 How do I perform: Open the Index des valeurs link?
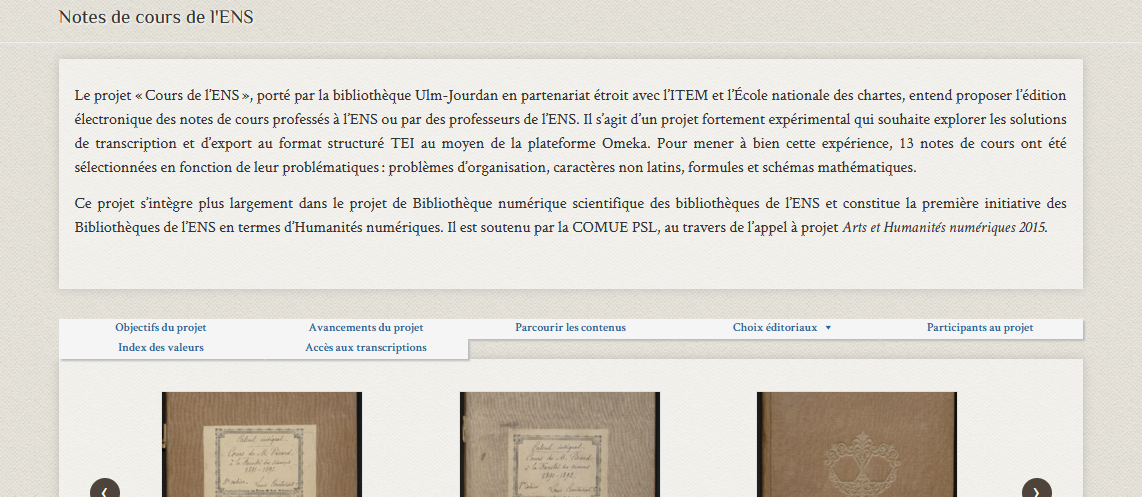[x=160, y=348]
